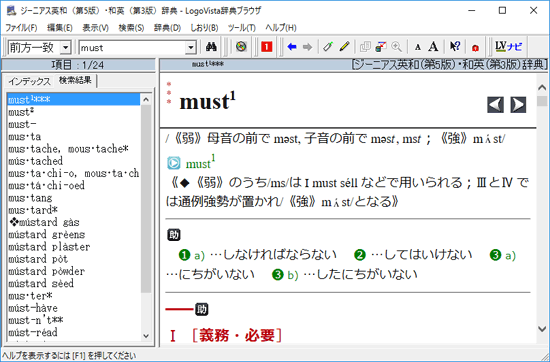The width and height of the screenshot is (550, 362).
Task: Switch to the 検索結果 tab
Action: click(x=75, y=80)
